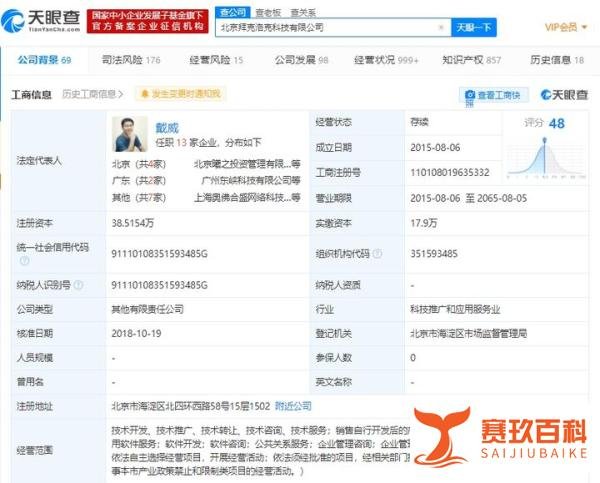Expand 历史工商信息 link
The width and height of the screenshot is (600, 483).
click(93, 94)
